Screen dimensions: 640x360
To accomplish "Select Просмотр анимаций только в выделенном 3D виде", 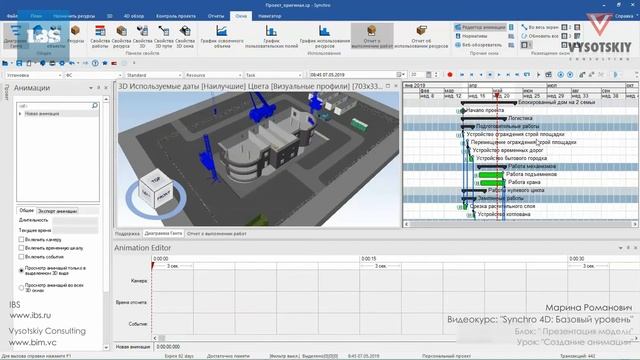I will (21, 270).
